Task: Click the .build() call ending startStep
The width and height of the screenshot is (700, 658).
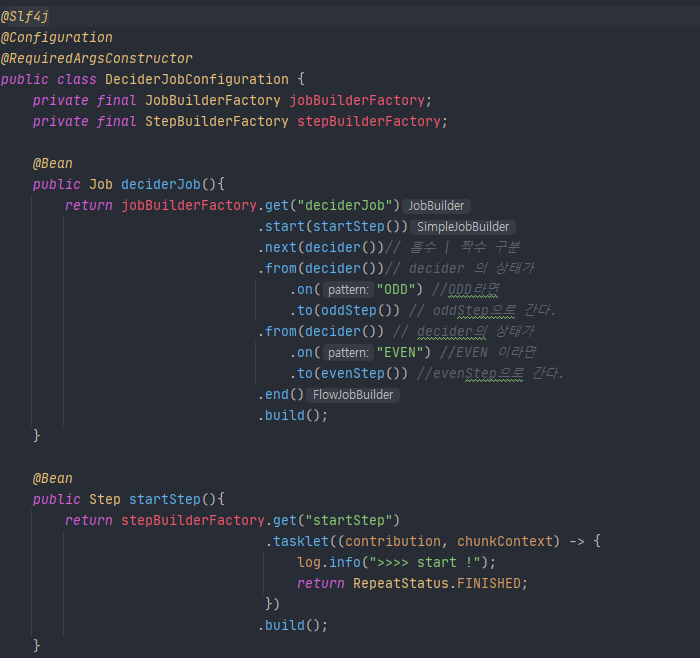Action: [293, 625]
